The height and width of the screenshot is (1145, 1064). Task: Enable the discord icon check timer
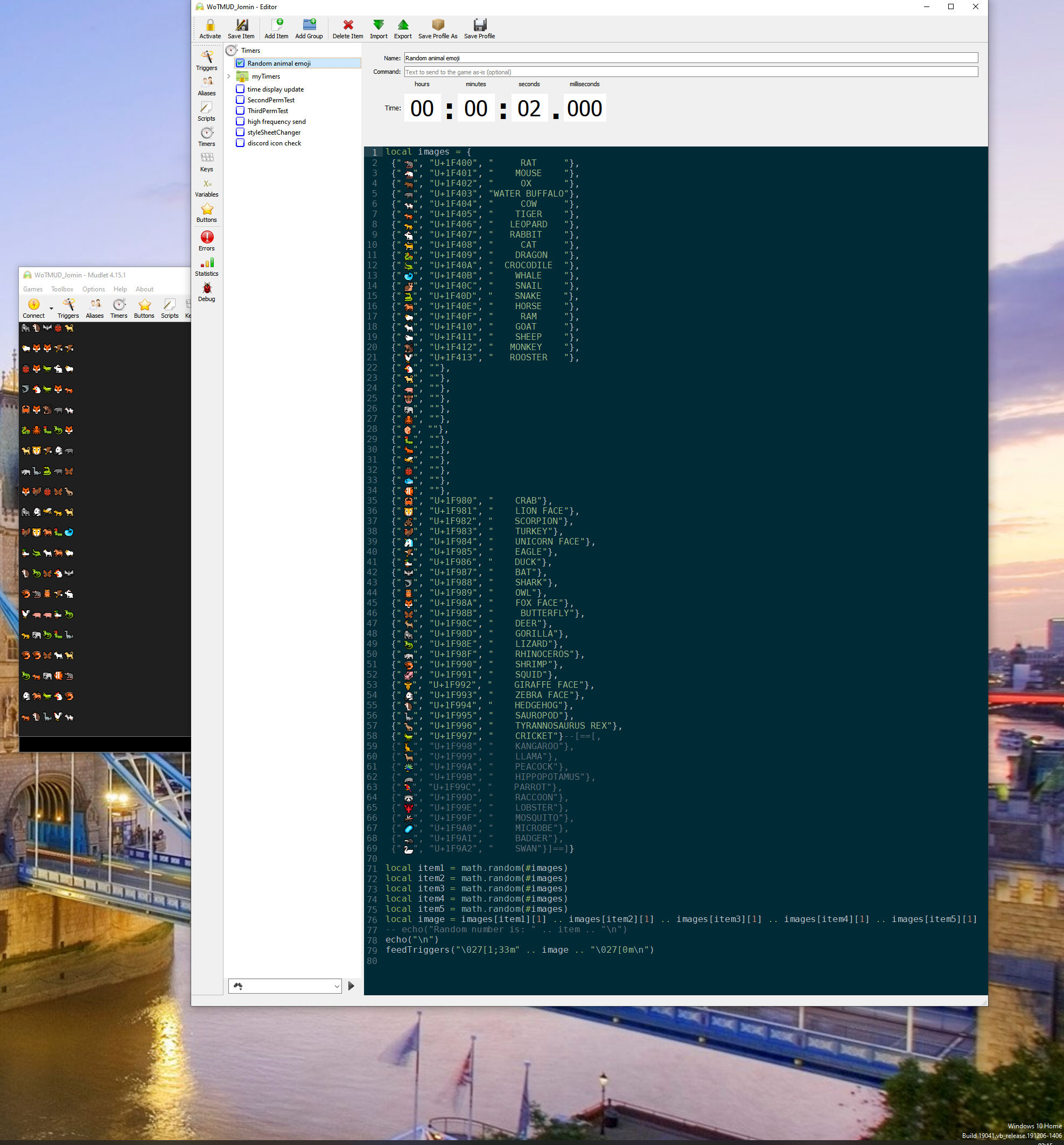[240, 143]
